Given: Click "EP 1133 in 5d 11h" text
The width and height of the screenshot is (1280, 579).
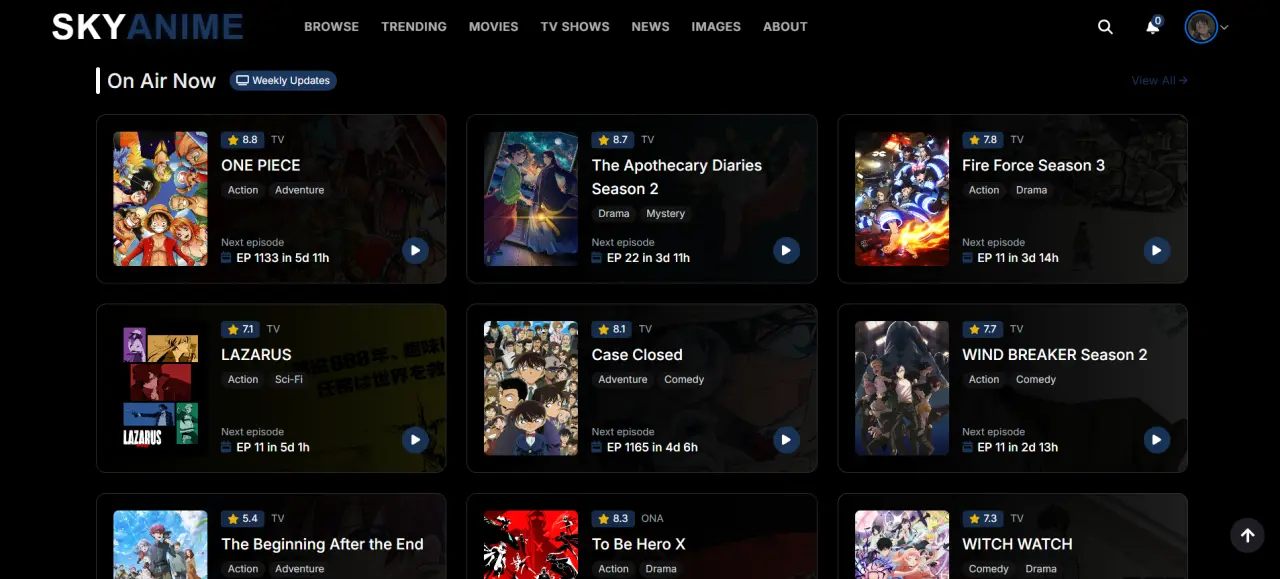Looking at the screenshot, I should [283, 258].
